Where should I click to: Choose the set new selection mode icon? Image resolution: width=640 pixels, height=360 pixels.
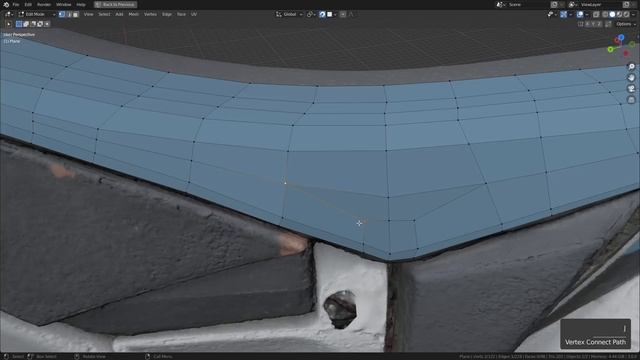(19, 24)
